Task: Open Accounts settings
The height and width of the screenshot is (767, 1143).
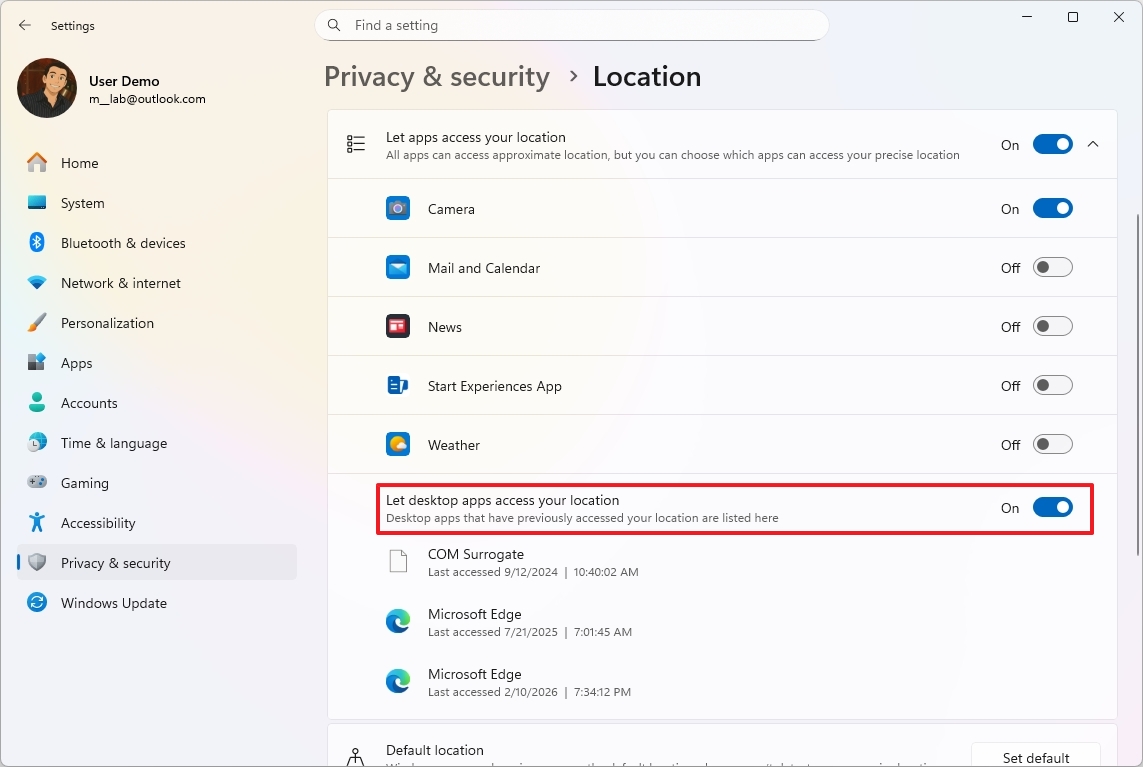Action: [90, 402]
